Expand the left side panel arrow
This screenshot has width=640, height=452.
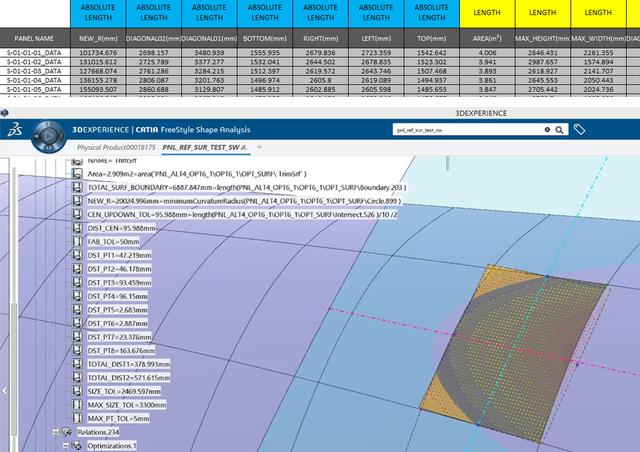[x=4, y=390]
